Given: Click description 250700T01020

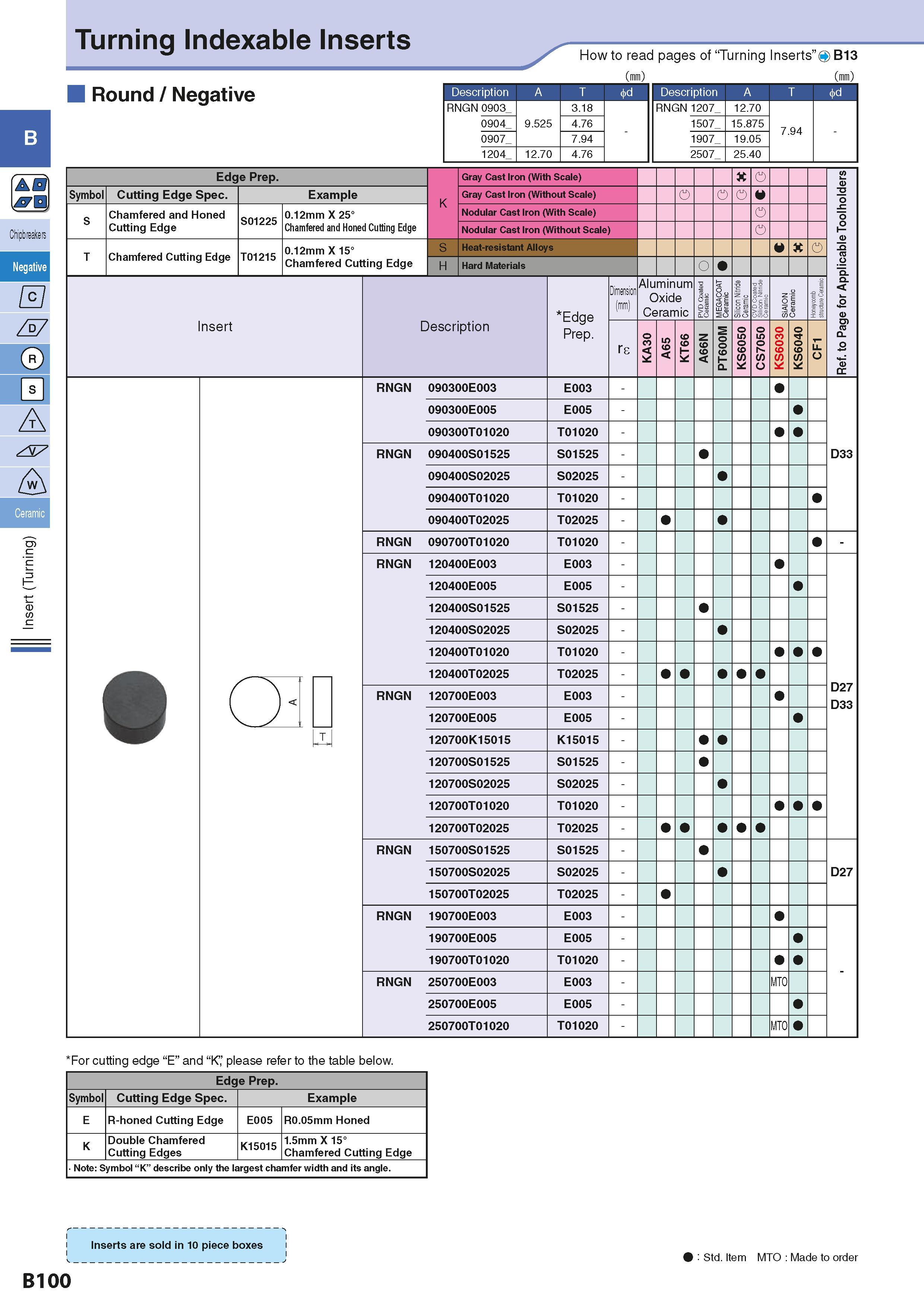Looking at the screenshot, I should [469, 1026].
